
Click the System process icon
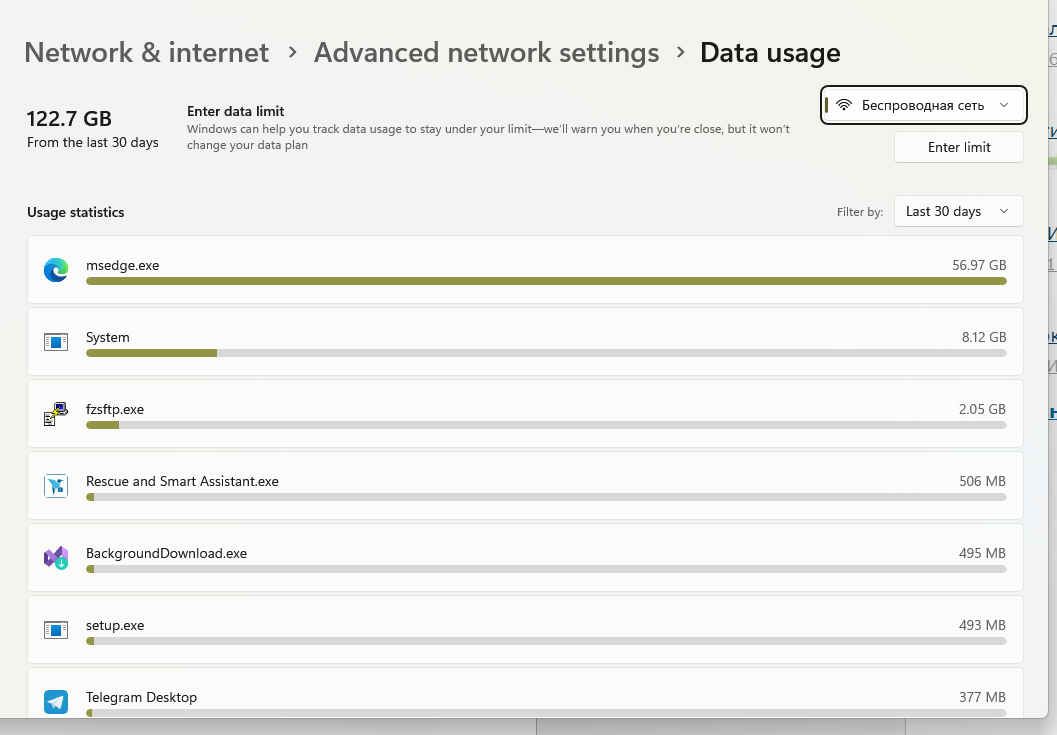pyautogui.click(x=56, y=342)
